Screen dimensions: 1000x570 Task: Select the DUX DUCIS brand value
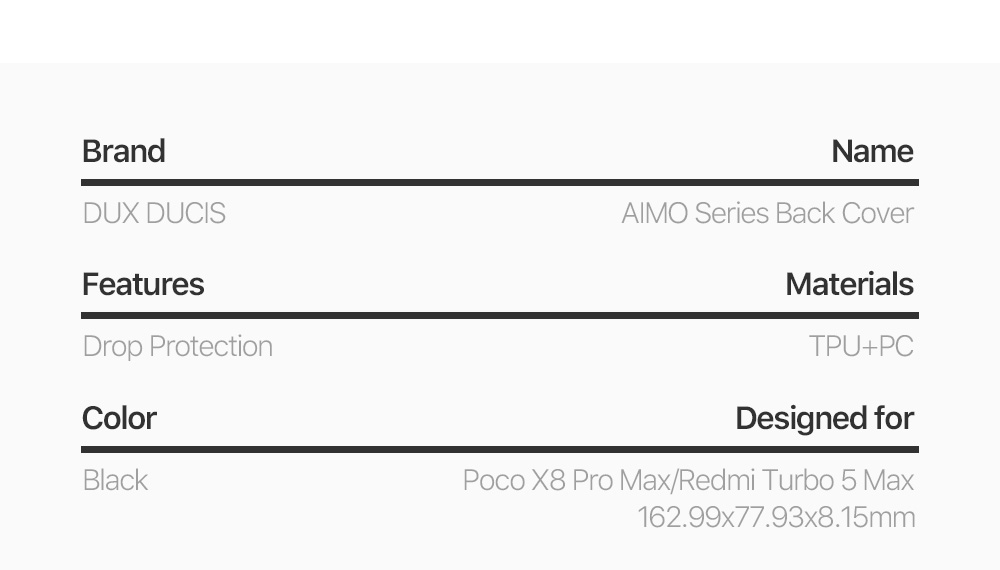[x=154, y=213]
